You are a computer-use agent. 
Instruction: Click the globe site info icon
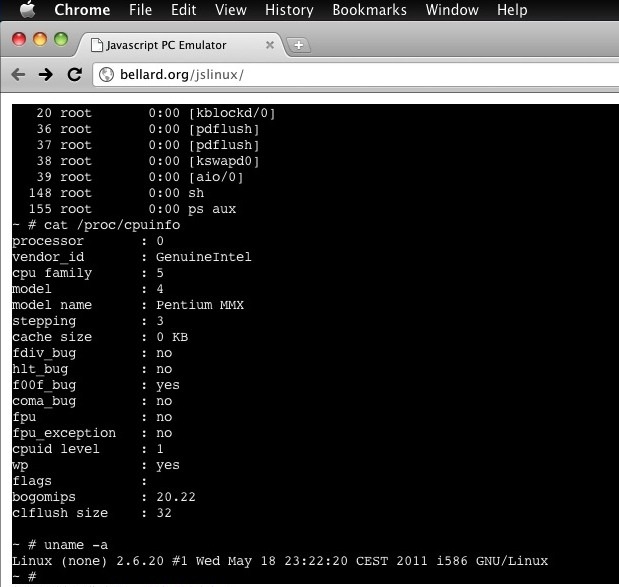[x=106, y=74]
